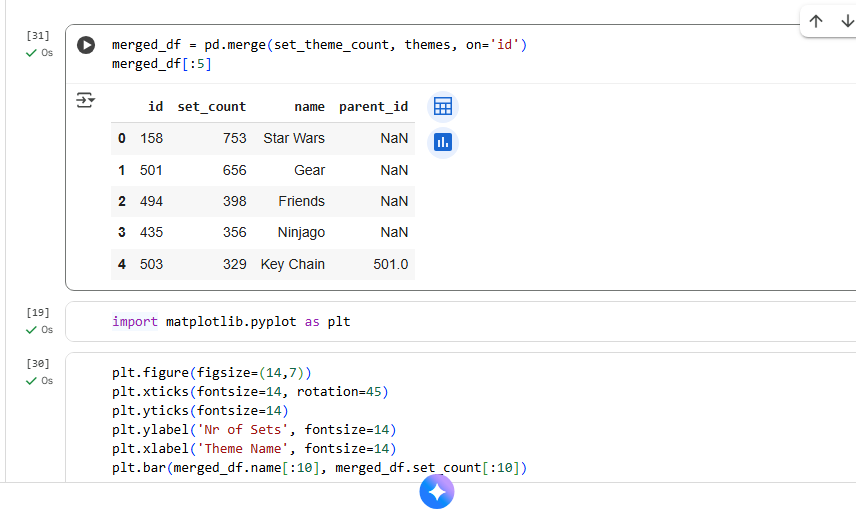
Task: Select the Star Wars cell
Action: tap(294, 138)
